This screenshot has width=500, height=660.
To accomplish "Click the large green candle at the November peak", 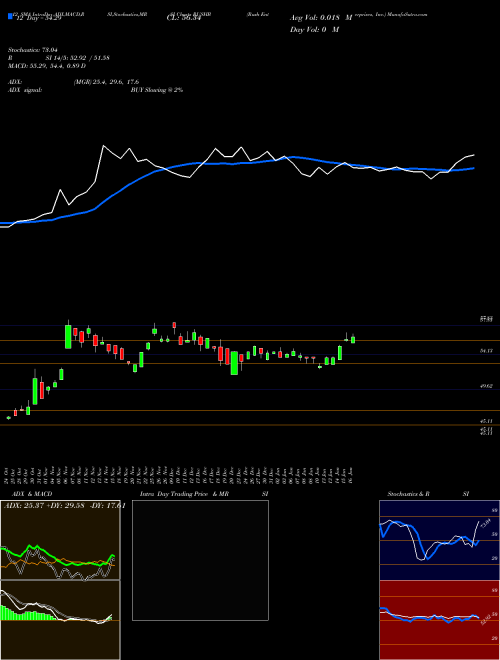I will [x=68, y=336].
